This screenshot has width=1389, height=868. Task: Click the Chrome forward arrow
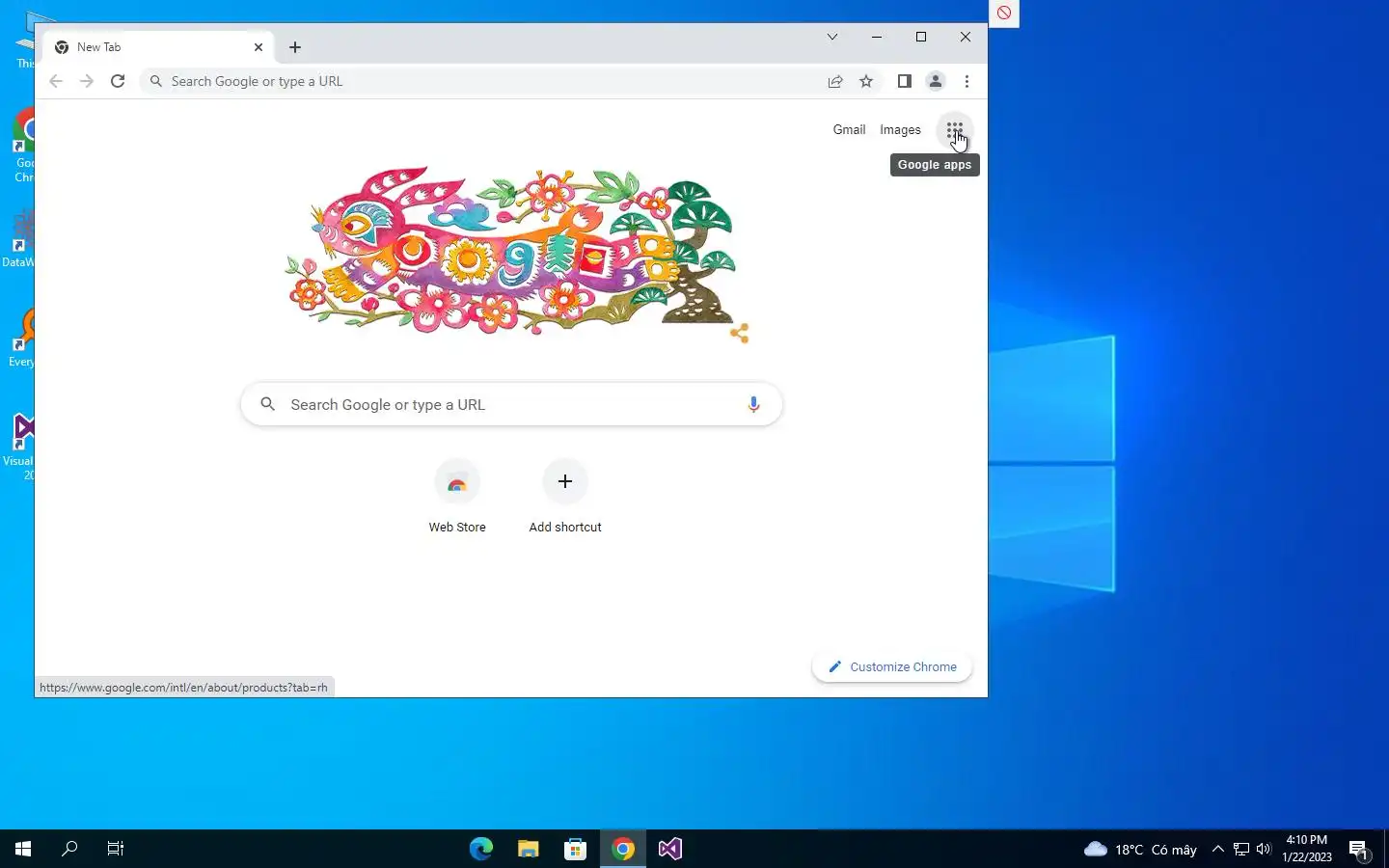(x=87, y=81)
